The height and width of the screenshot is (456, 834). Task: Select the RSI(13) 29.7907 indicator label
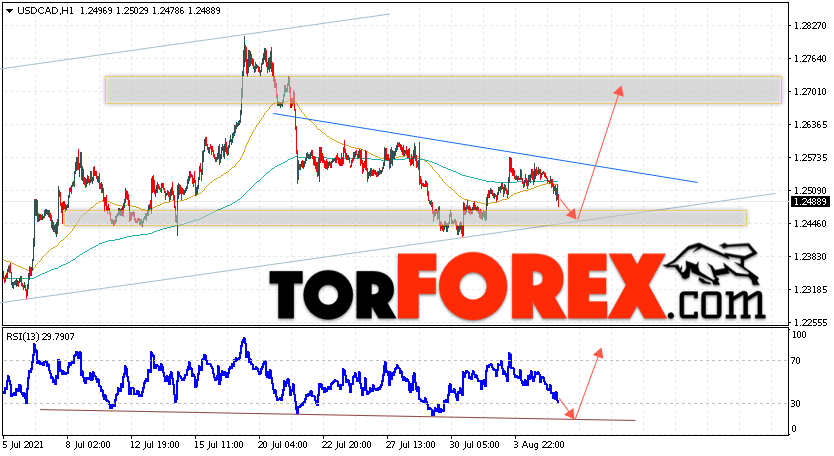pyautogui.click(x=40, y=337)
